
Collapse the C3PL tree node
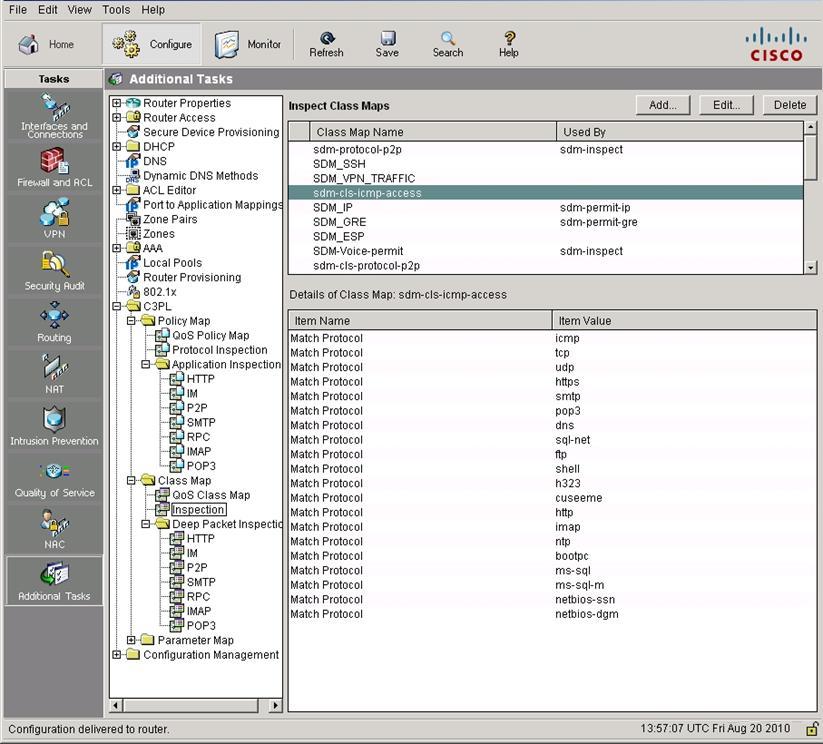tap(117, 307)
